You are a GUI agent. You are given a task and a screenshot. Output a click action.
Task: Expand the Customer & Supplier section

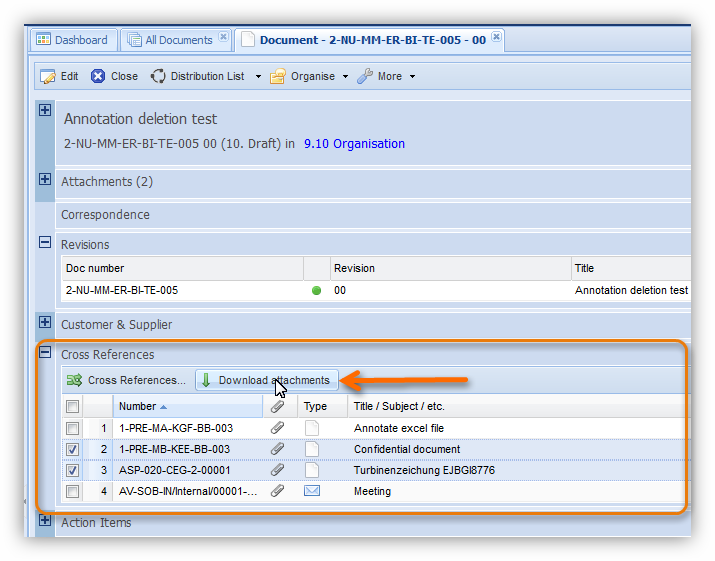coord(45,322)
